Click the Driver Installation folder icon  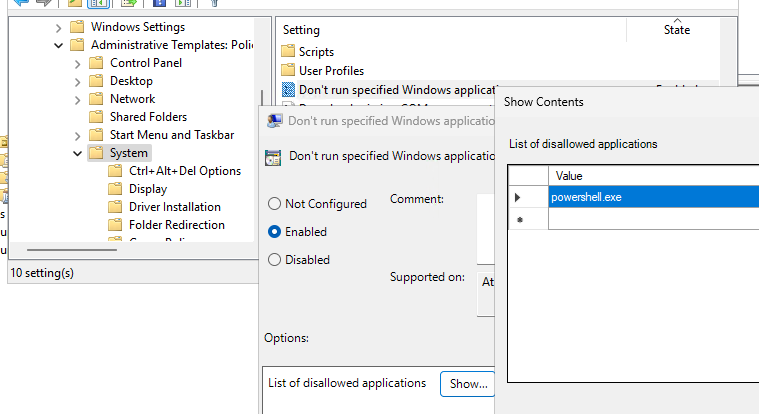coord(116,207)
